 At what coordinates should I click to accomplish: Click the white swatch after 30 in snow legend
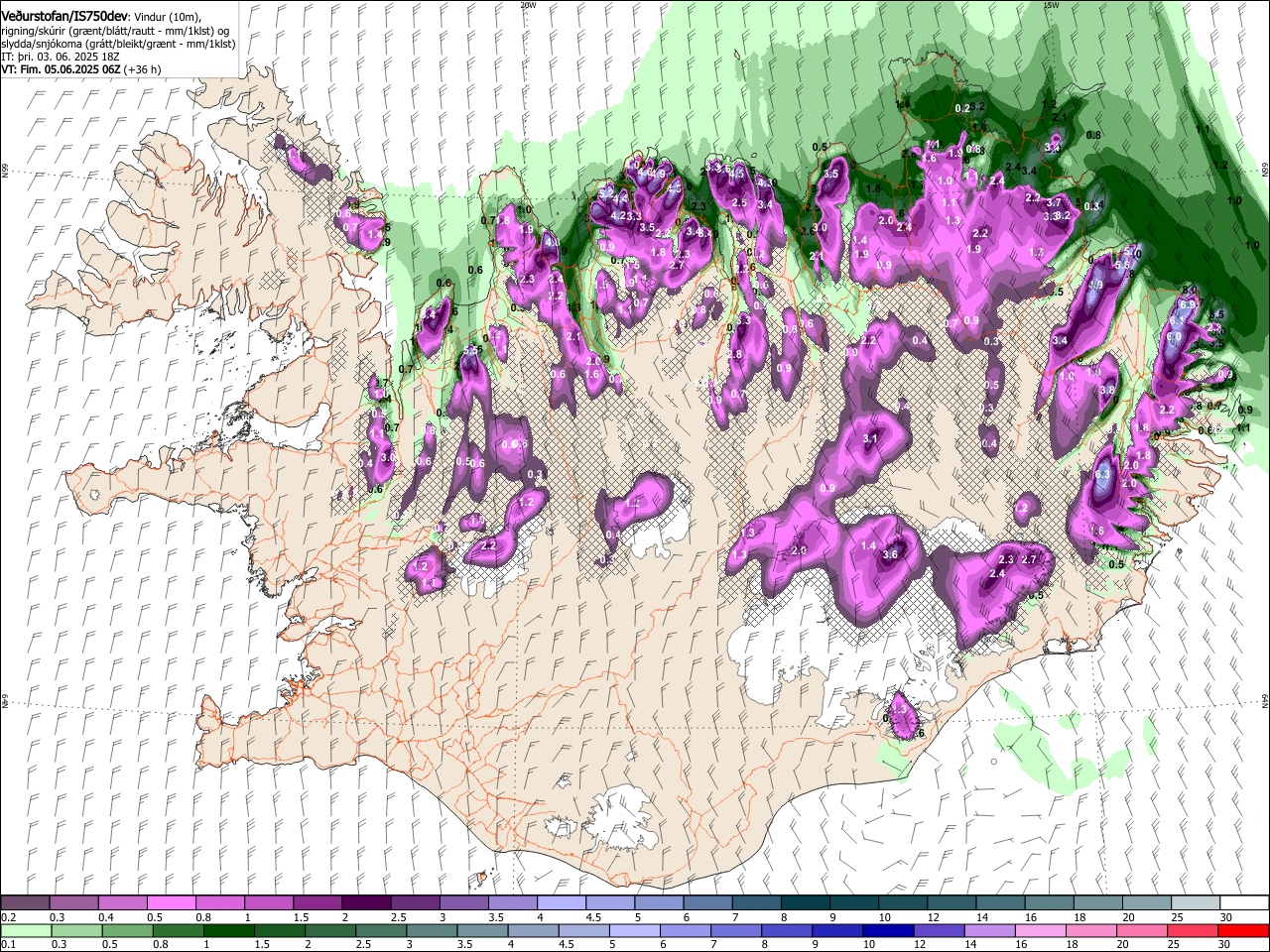1244,902
